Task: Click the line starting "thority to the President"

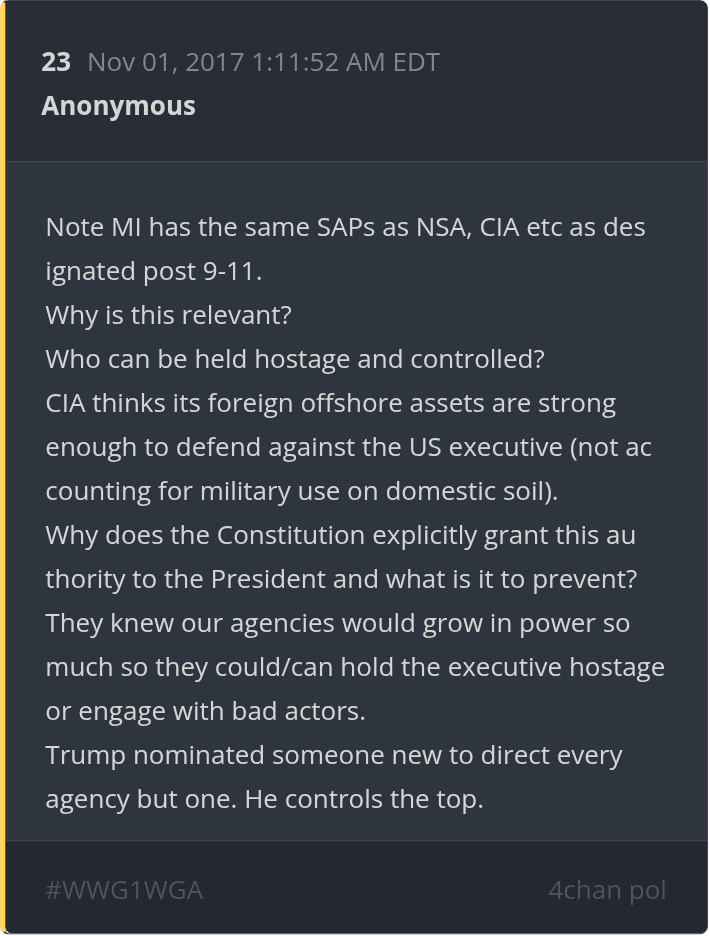Action: pos(343,579)
